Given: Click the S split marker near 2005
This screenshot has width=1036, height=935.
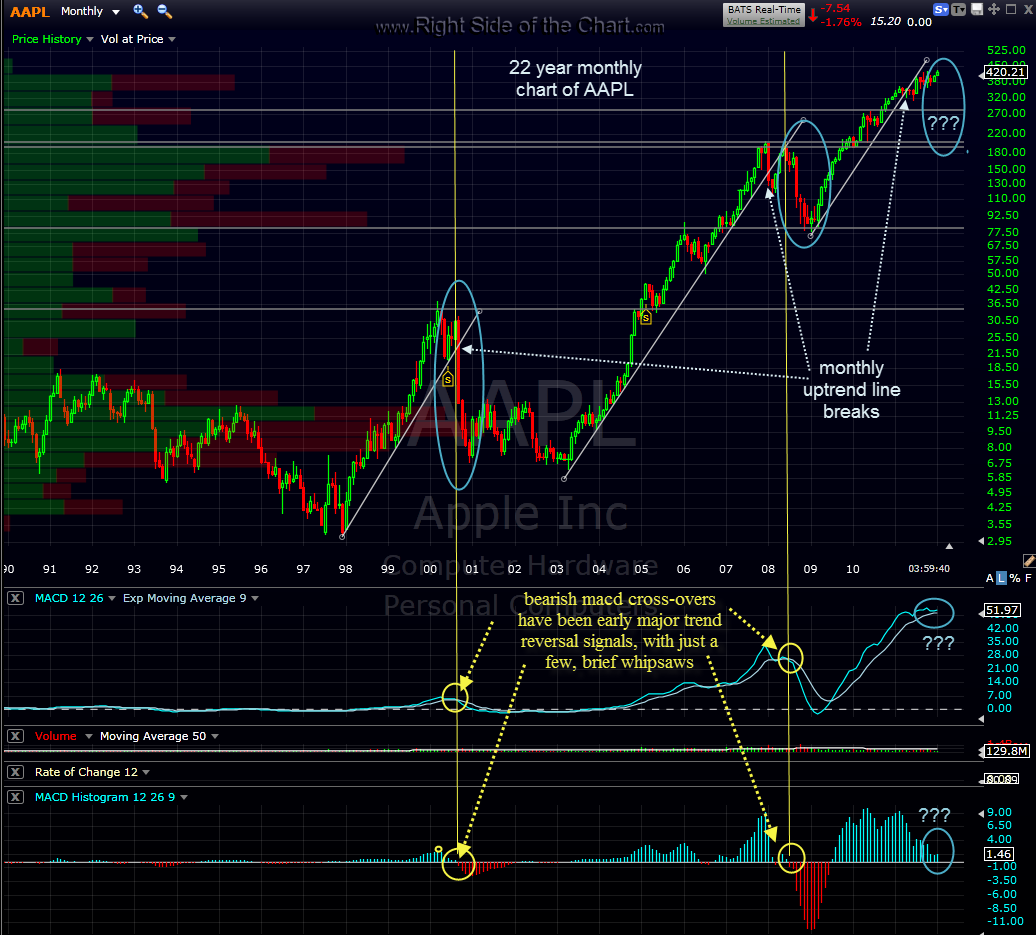Looking at the screenshot, I should tap(645, 318).
